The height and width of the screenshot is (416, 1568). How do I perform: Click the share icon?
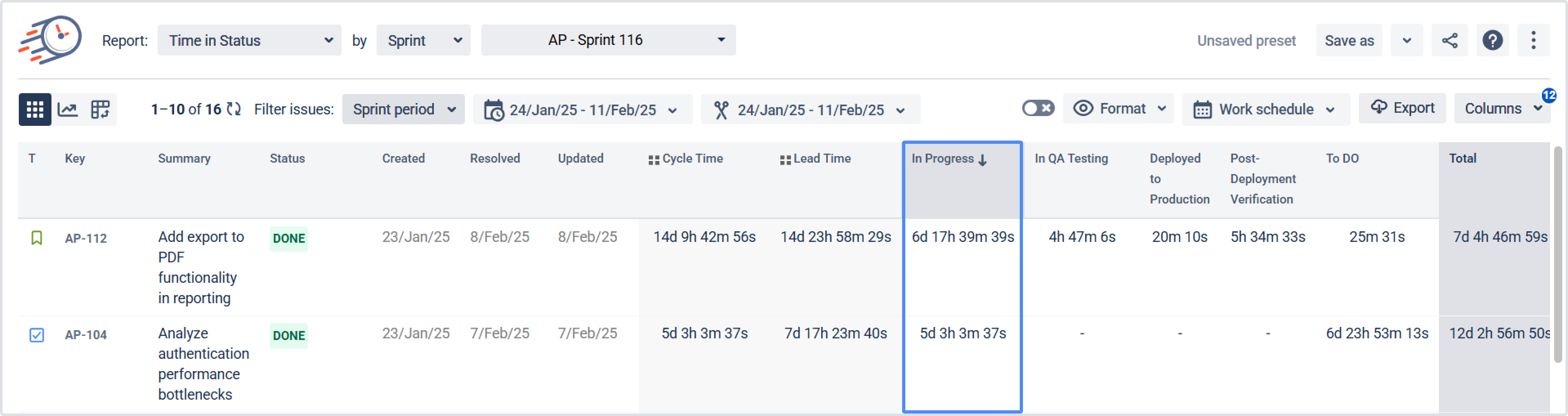1449,41
